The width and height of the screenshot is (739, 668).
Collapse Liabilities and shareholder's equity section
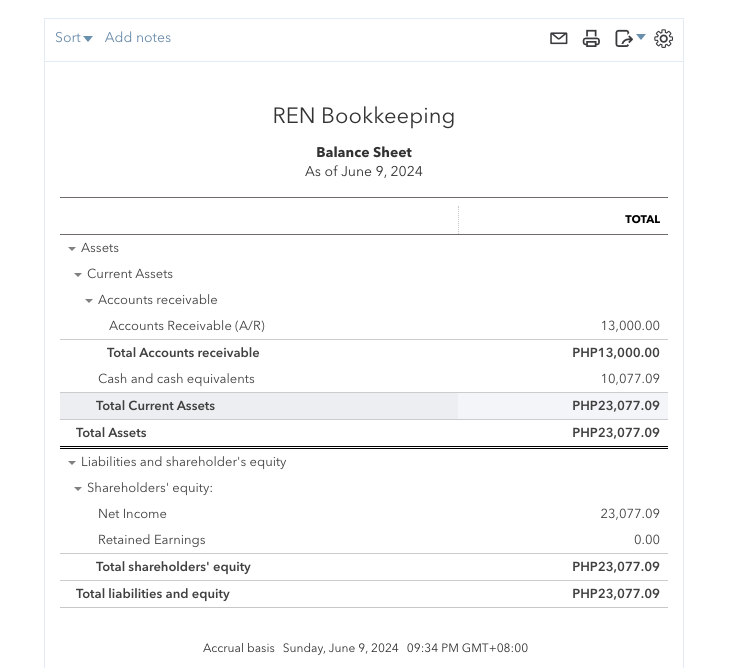click(72, 463)
